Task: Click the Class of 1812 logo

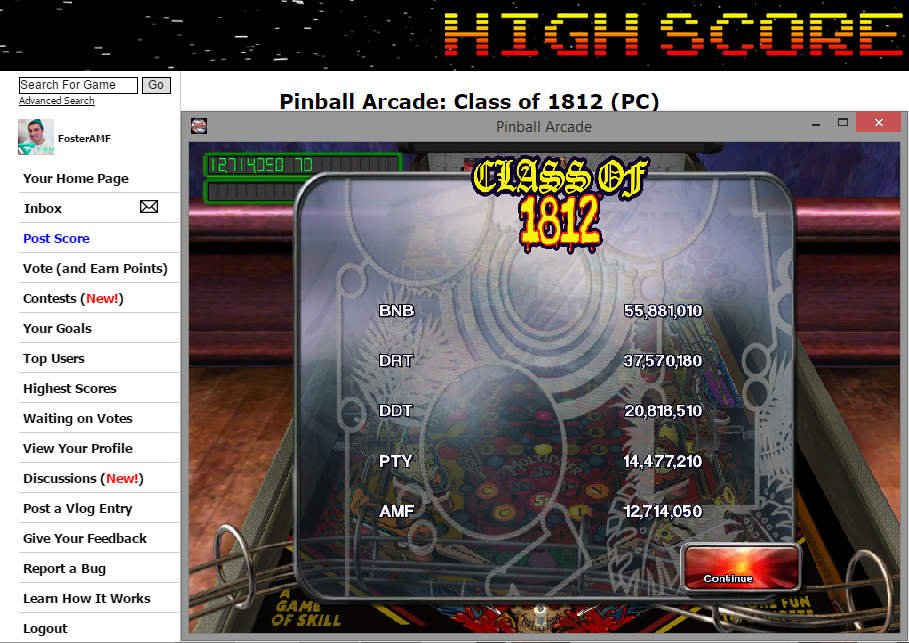Action: pos(559,204)
